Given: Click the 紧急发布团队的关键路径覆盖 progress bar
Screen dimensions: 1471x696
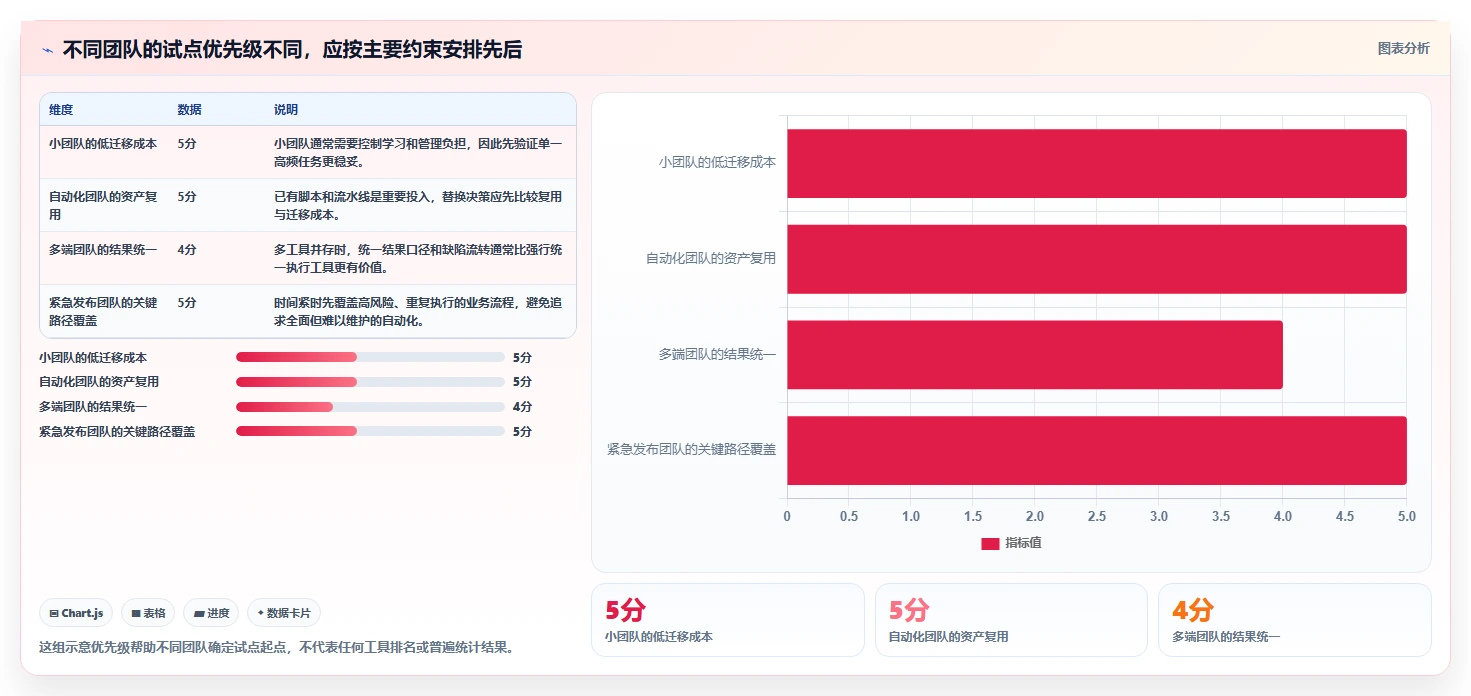Looking at the screenshot, I should [x=370, y=432].
